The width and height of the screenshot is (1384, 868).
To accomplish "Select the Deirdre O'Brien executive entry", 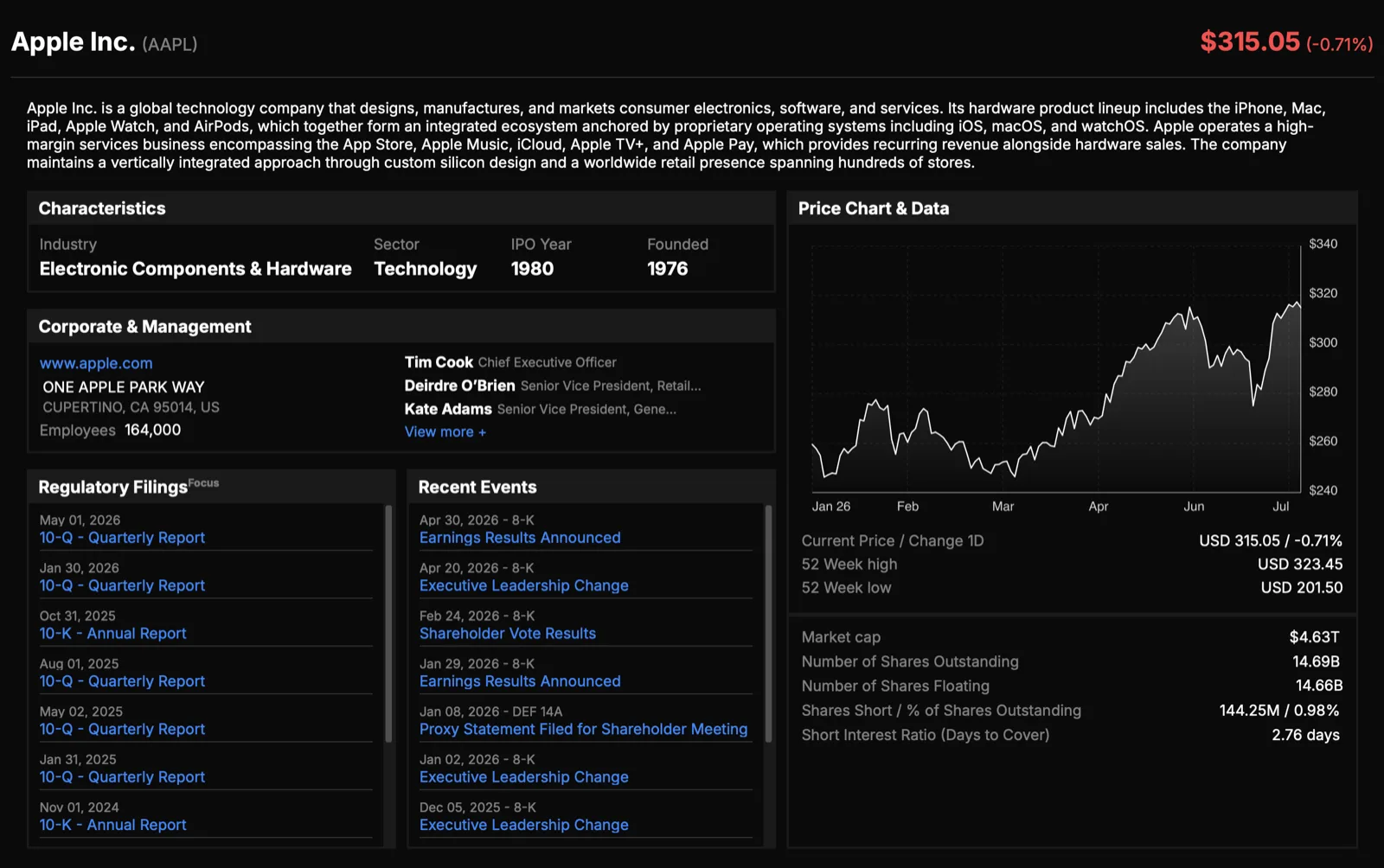I will point(553,386).
